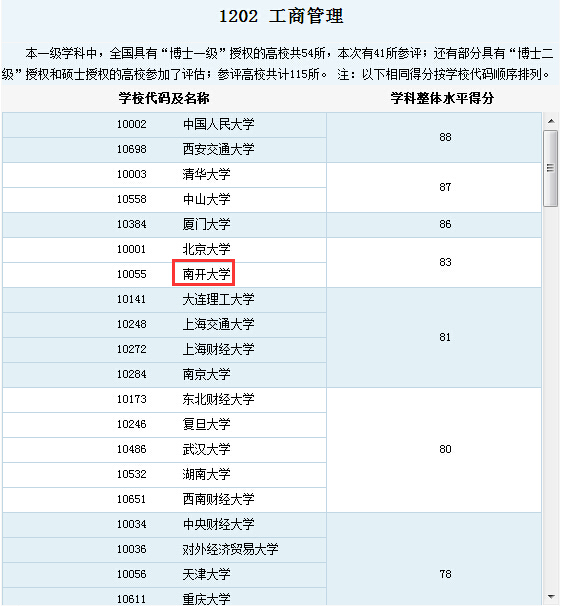561x606 pixels.
Task: Click the highlighted 南开大学 name
Action: coord(206,274)
